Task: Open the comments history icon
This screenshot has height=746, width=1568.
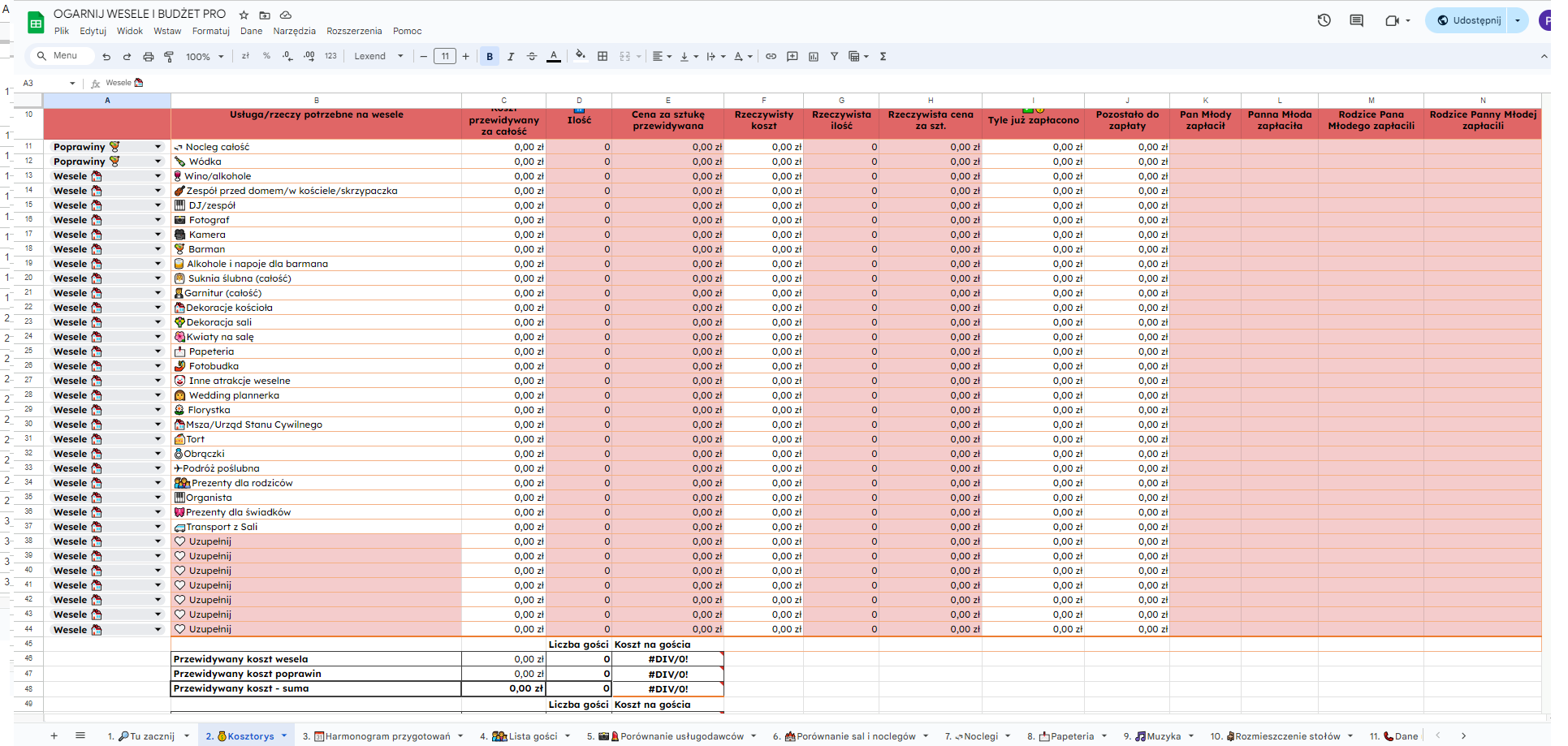Action: coord(1356,20)
